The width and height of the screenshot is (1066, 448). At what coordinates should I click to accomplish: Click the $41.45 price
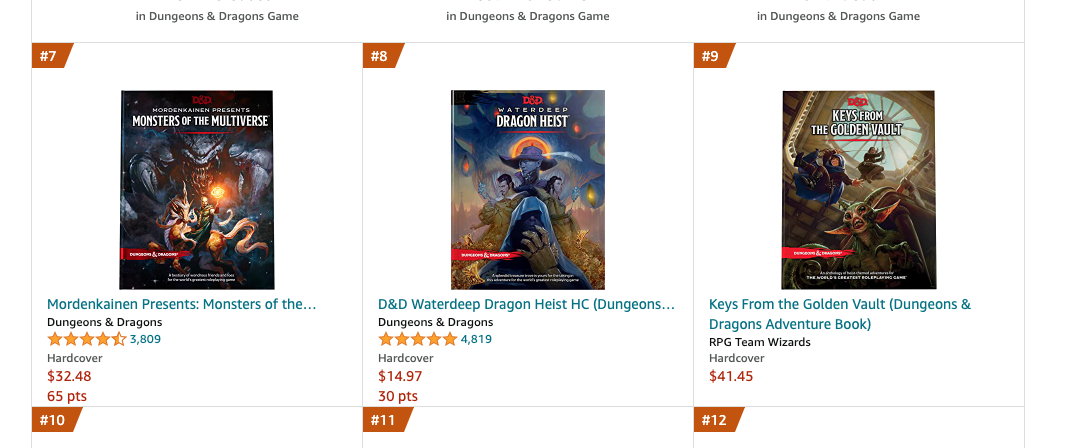731,376
